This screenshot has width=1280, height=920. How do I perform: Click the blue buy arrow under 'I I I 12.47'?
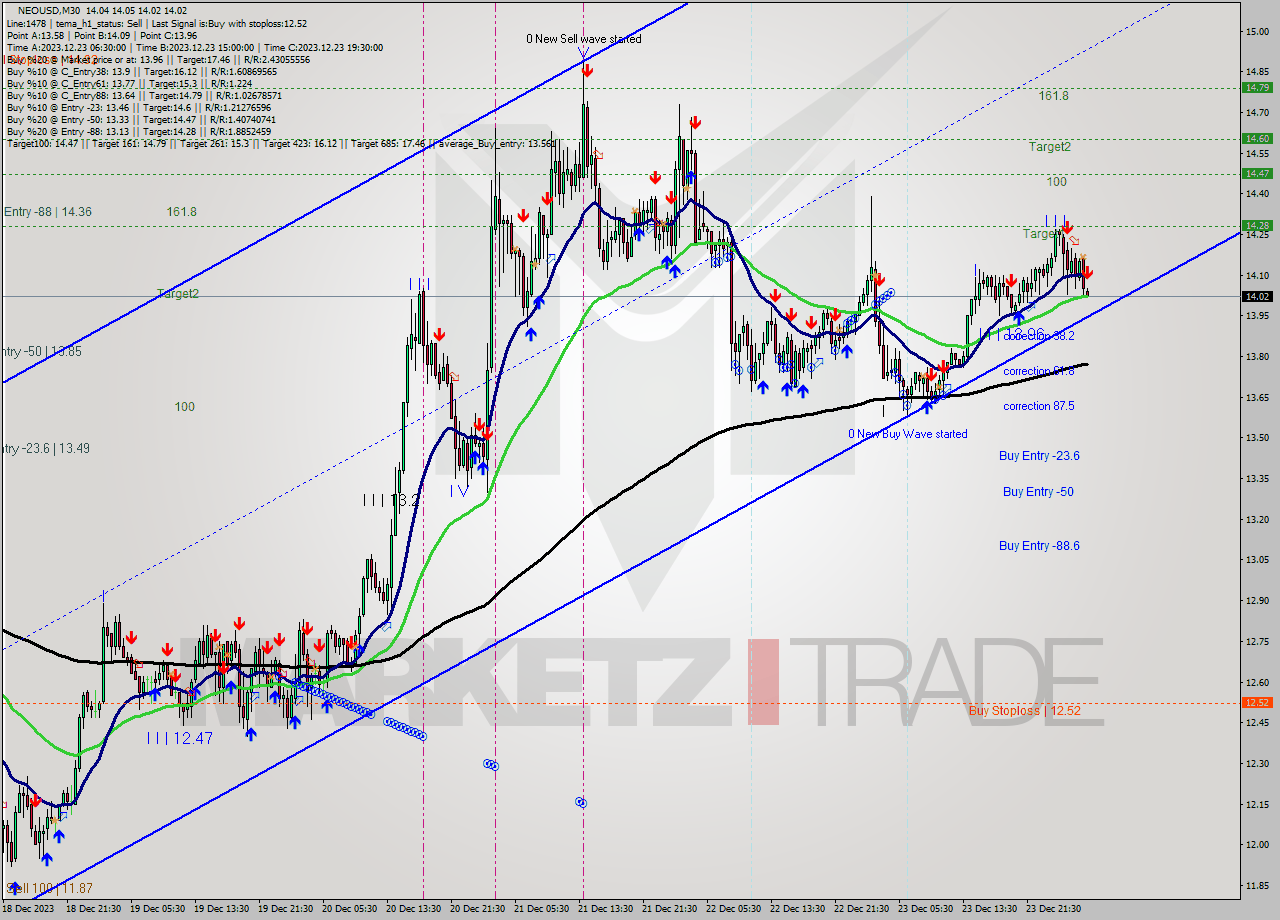[x=250, y=734]
